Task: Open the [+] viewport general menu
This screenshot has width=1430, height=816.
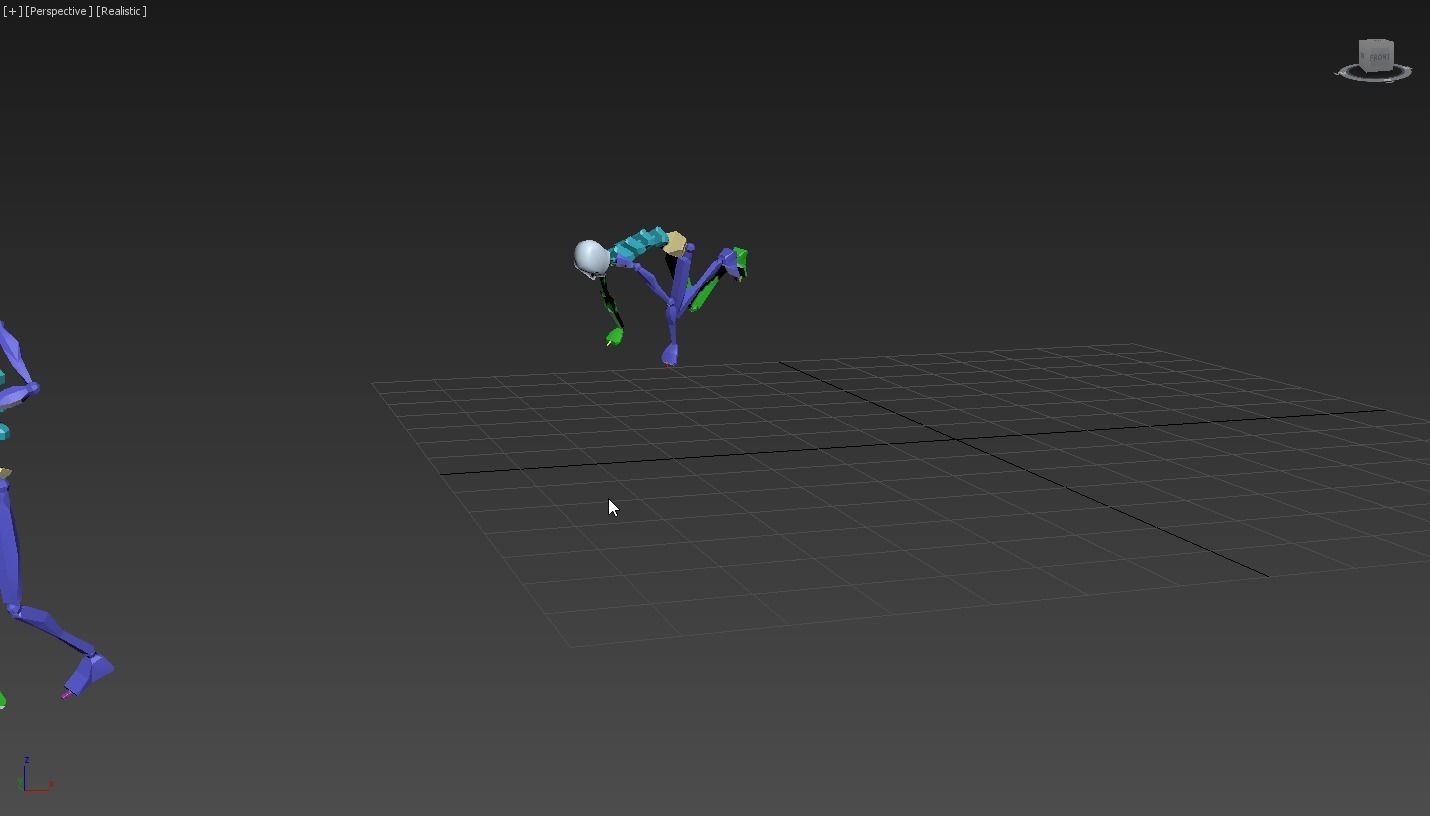Action: point(12,11)
